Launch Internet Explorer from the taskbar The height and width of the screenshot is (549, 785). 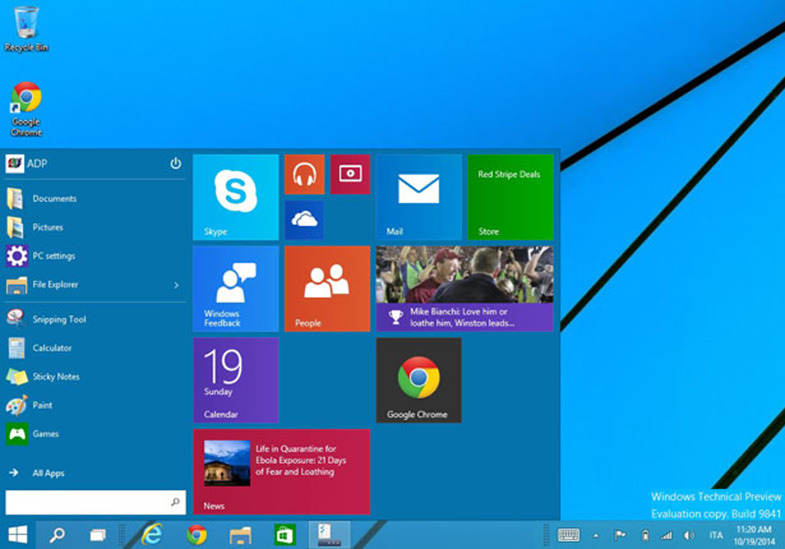[x=152, y=535]
